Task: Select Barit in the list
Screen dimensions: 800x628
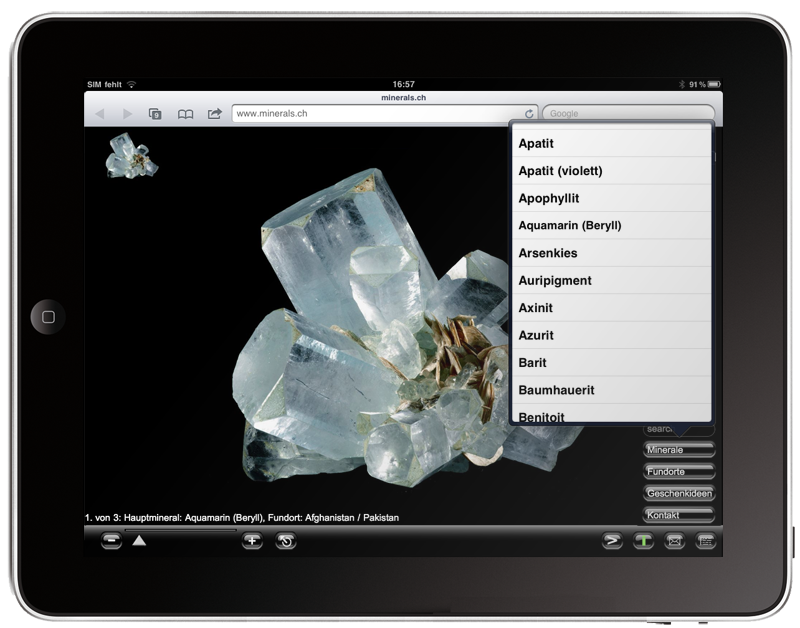Action: [611, 363]
